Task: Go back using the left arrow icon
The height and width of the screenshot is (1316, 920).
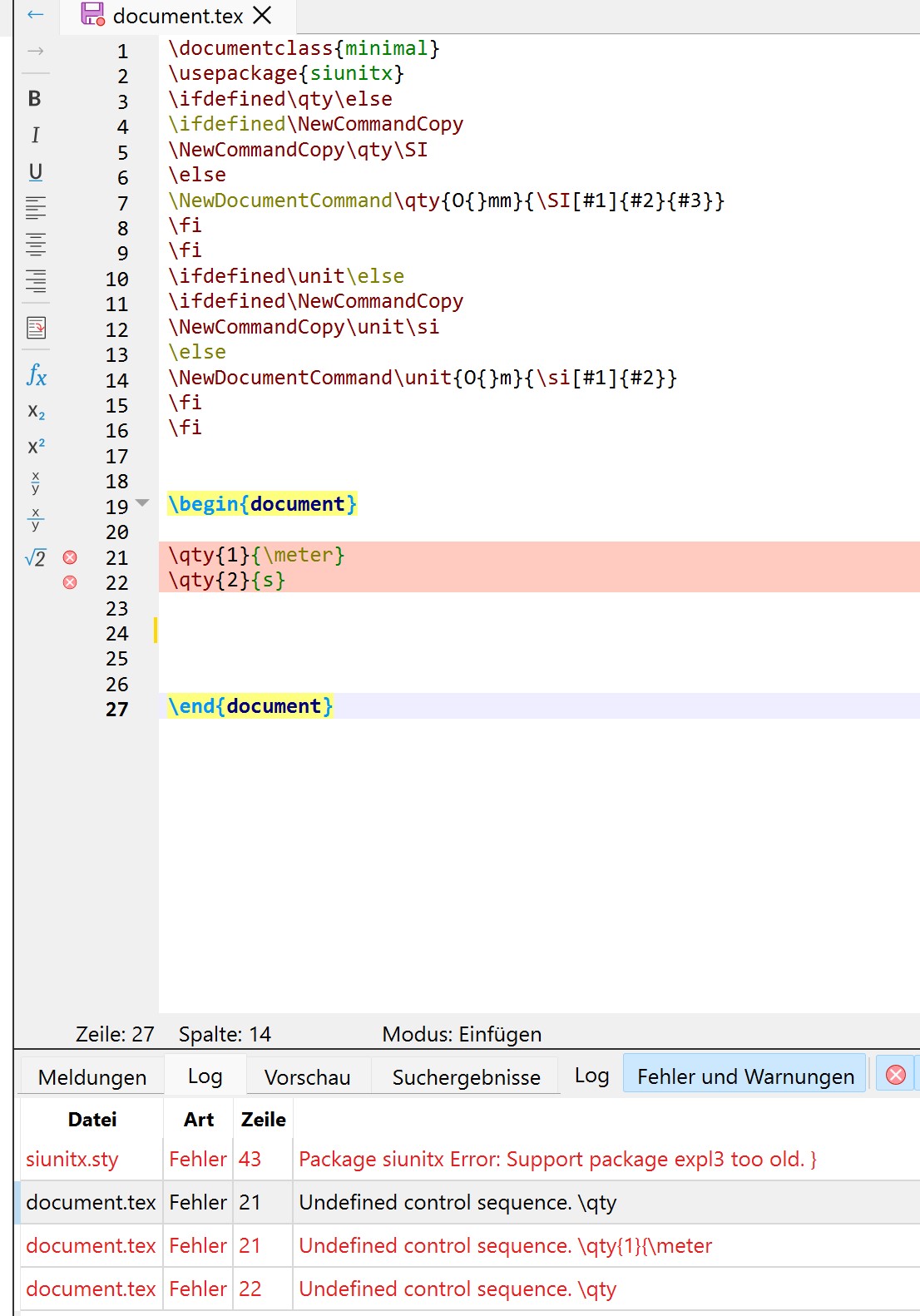Action: click(35, 14)
